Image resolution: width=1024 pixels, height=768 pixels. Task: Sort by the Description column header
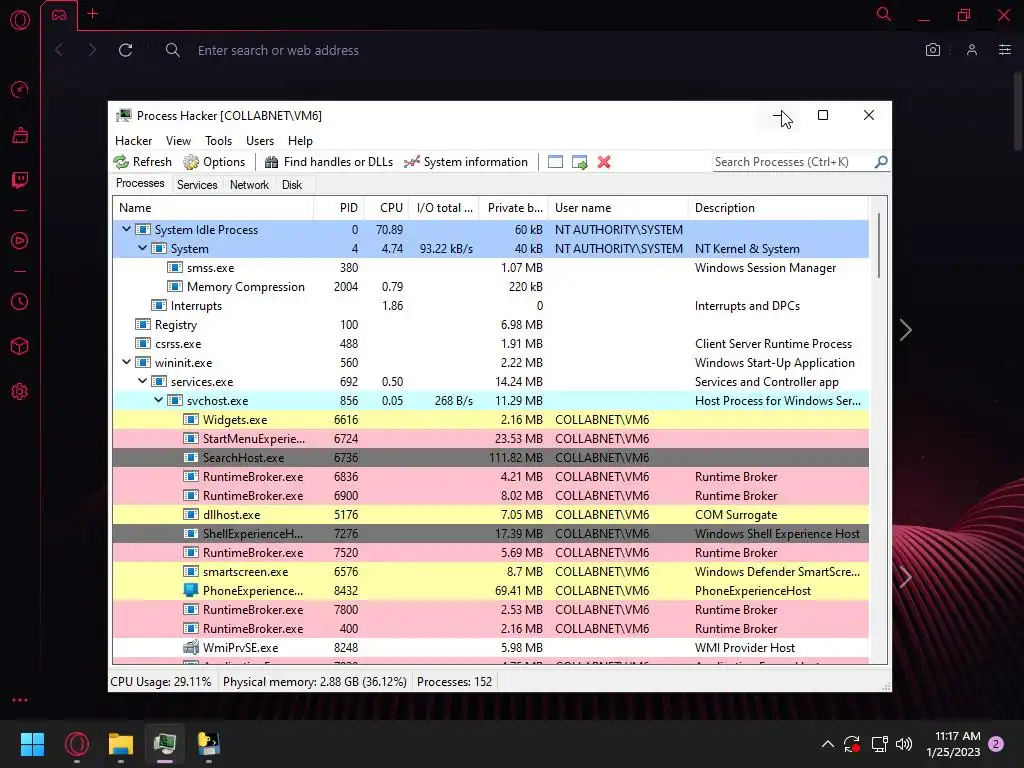pos(778,208)
